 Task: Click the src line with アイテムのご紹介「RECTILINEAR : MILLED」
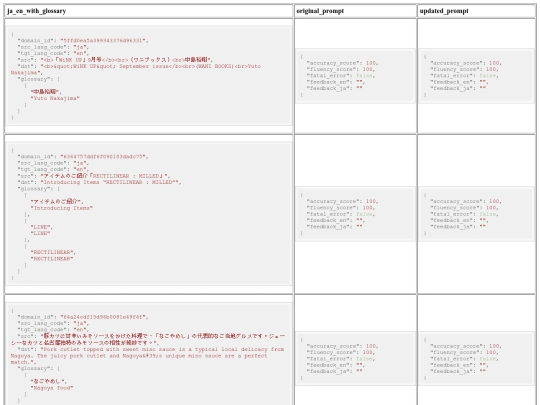(x=94, y=176)
